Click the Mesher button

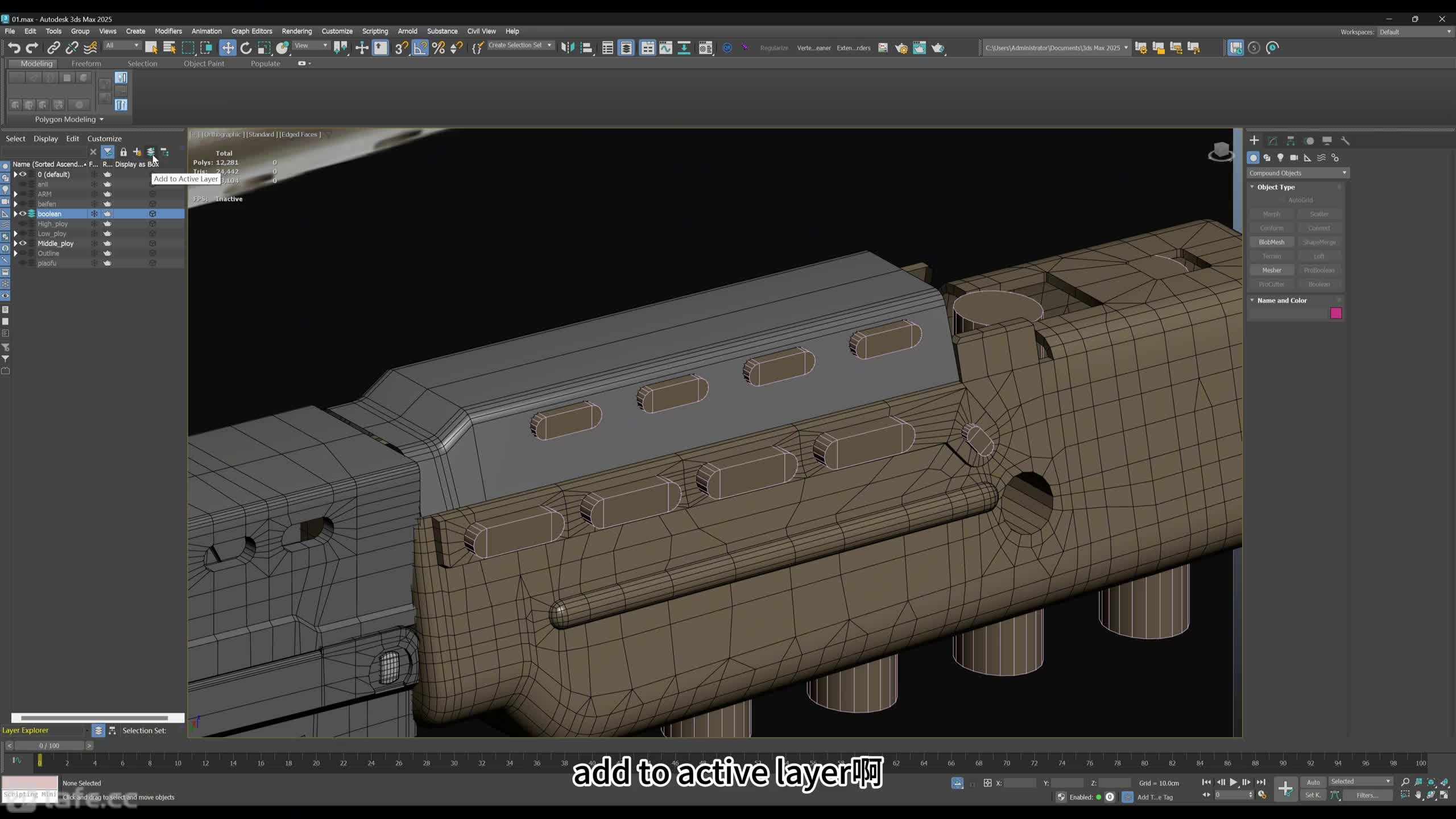[1272, 270]
